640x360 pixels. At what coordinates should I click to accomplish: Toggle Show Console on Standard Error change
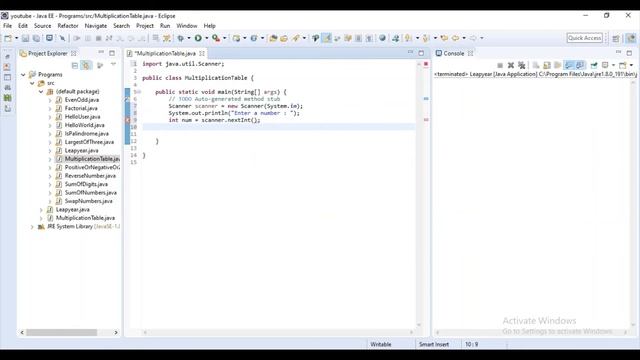(x=580, y=65)
